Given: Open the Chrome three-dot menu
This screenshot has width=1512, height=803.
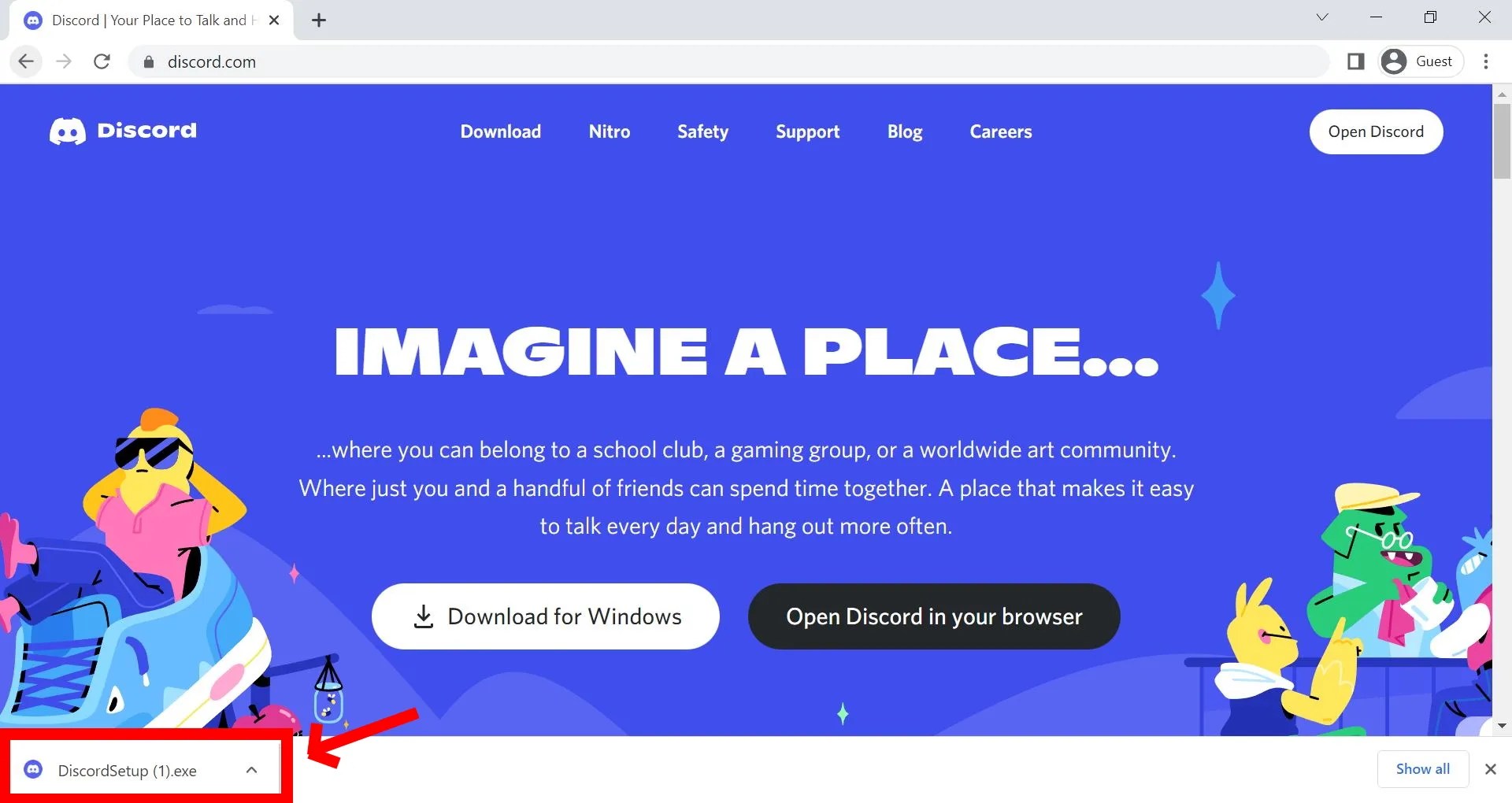Looking at the screenshot, I should point(1487,61).
